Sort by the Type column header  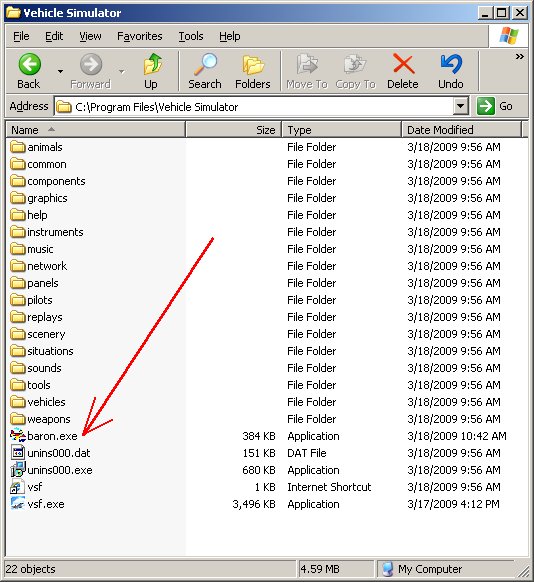coord(341,130)
